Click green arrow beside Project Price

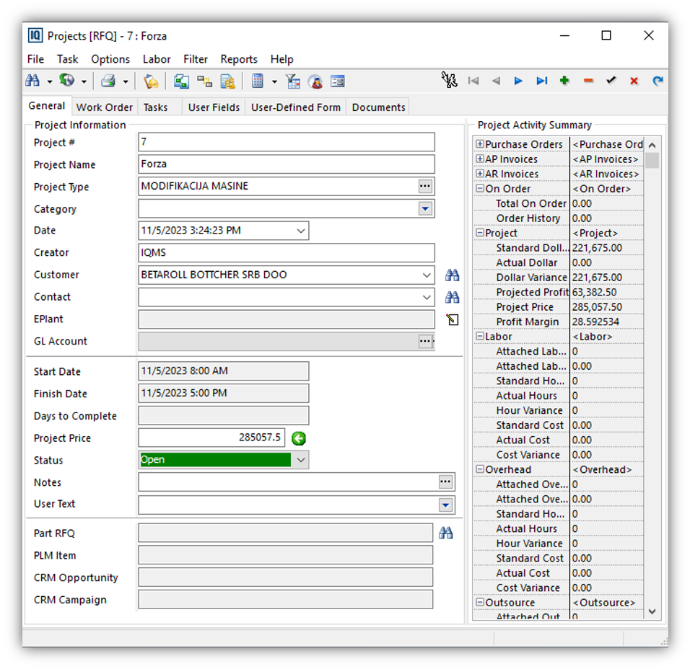click(298, 438)
